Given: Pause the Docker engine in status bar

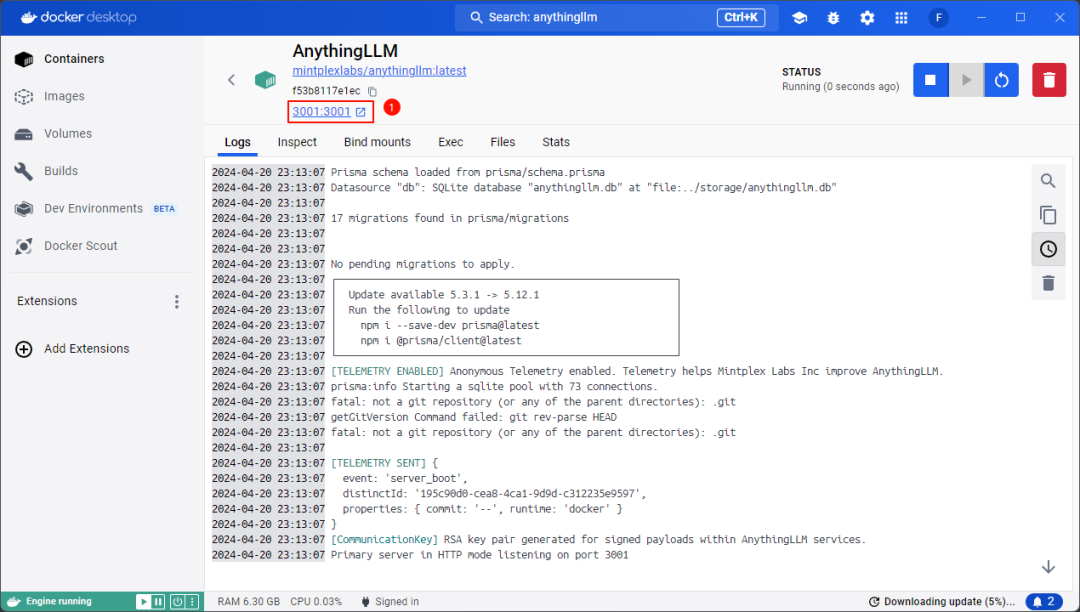Looking at the screenshot, I should pyautogui.click(x=158, y=602).
